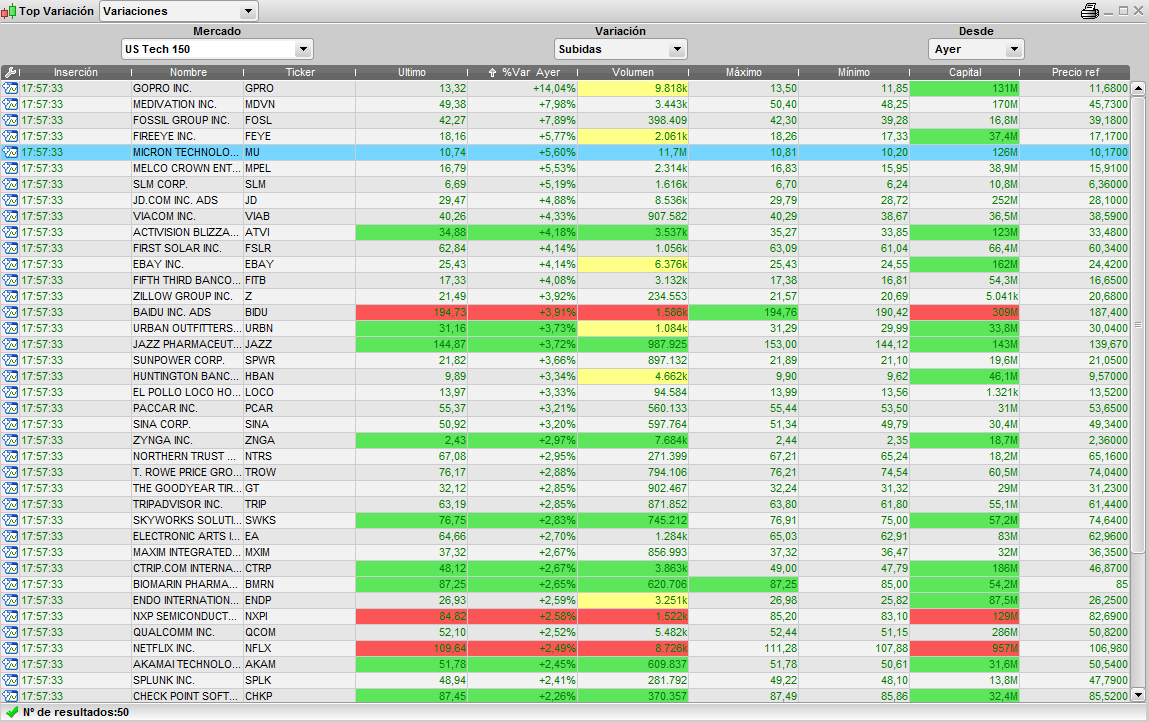
Task: Open chart icon for NETFLIX INC. row
Action: 10,649
